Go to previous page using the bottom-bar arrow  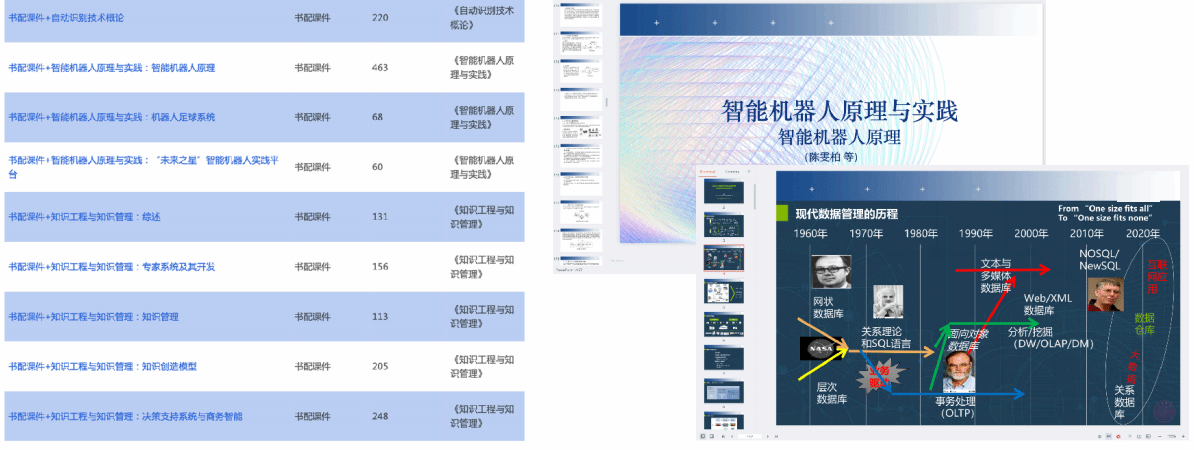(733, 437)
